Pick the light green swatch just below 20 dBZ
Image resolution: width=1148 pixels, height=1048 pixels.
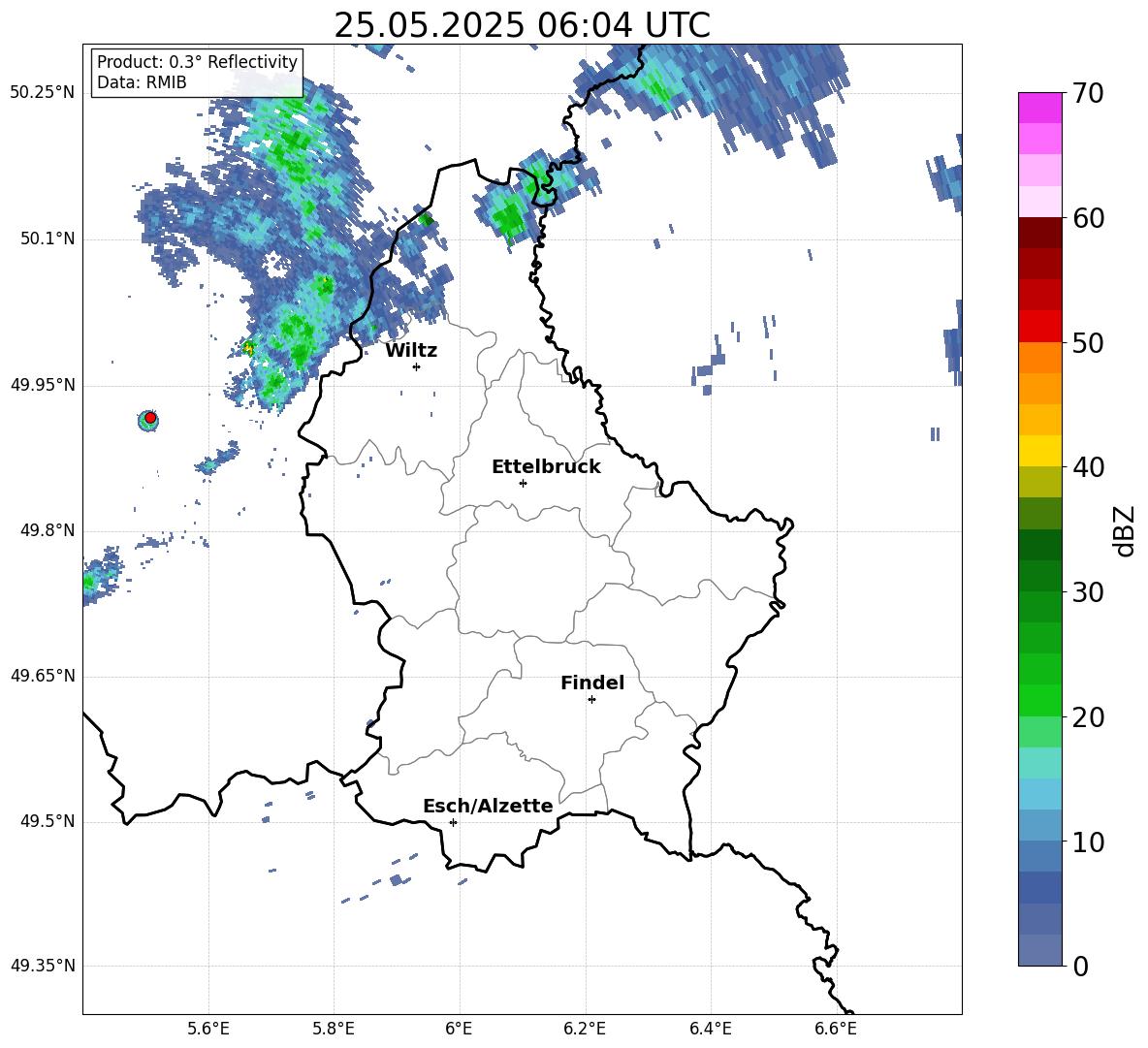click(x=1039, y=731)
